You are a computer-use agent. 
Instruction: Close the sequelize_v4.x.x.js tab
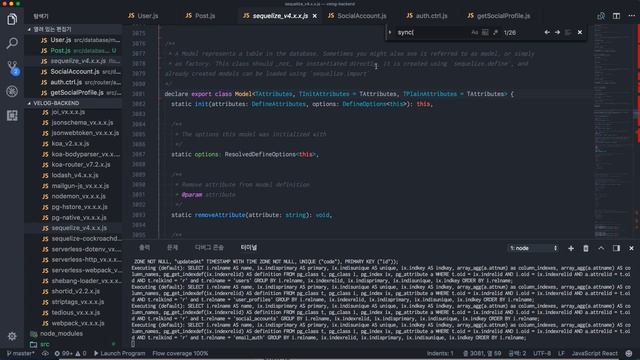coord(315,16)
